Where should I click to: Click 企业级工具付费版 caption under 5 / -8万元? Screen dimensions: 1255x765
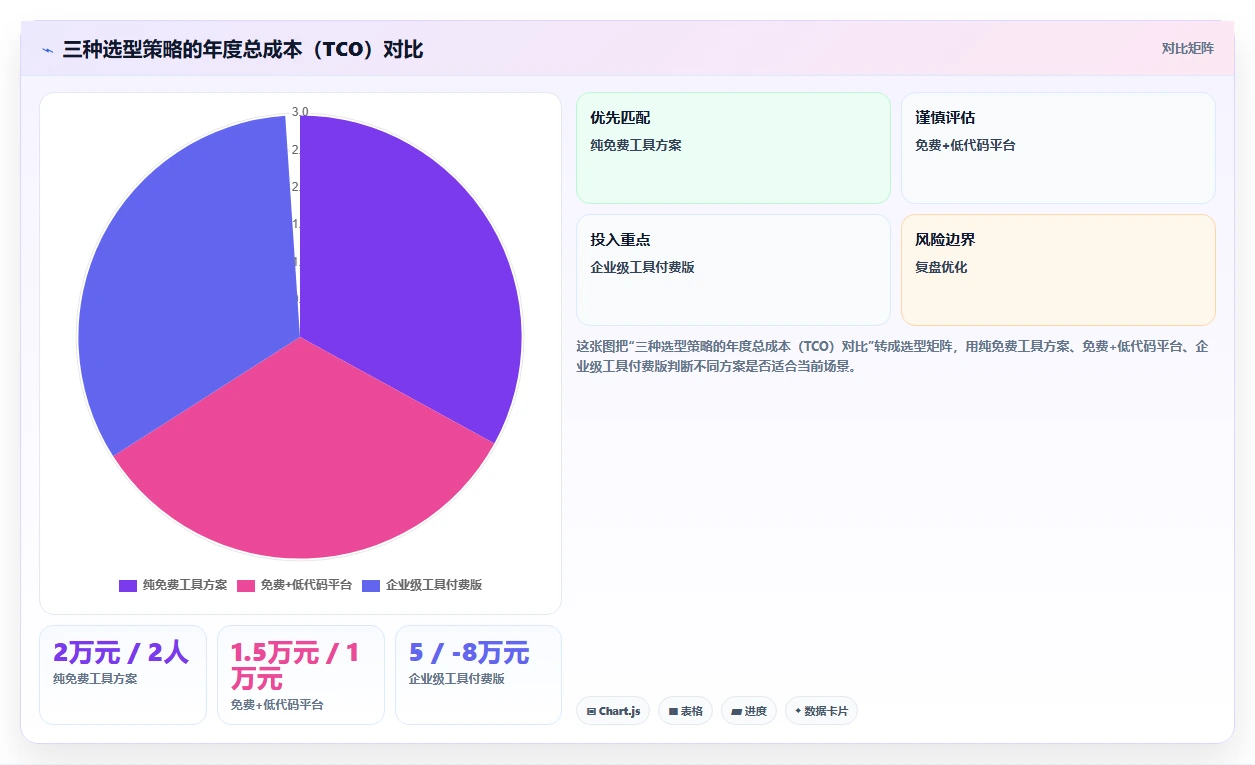pos(457,678)
